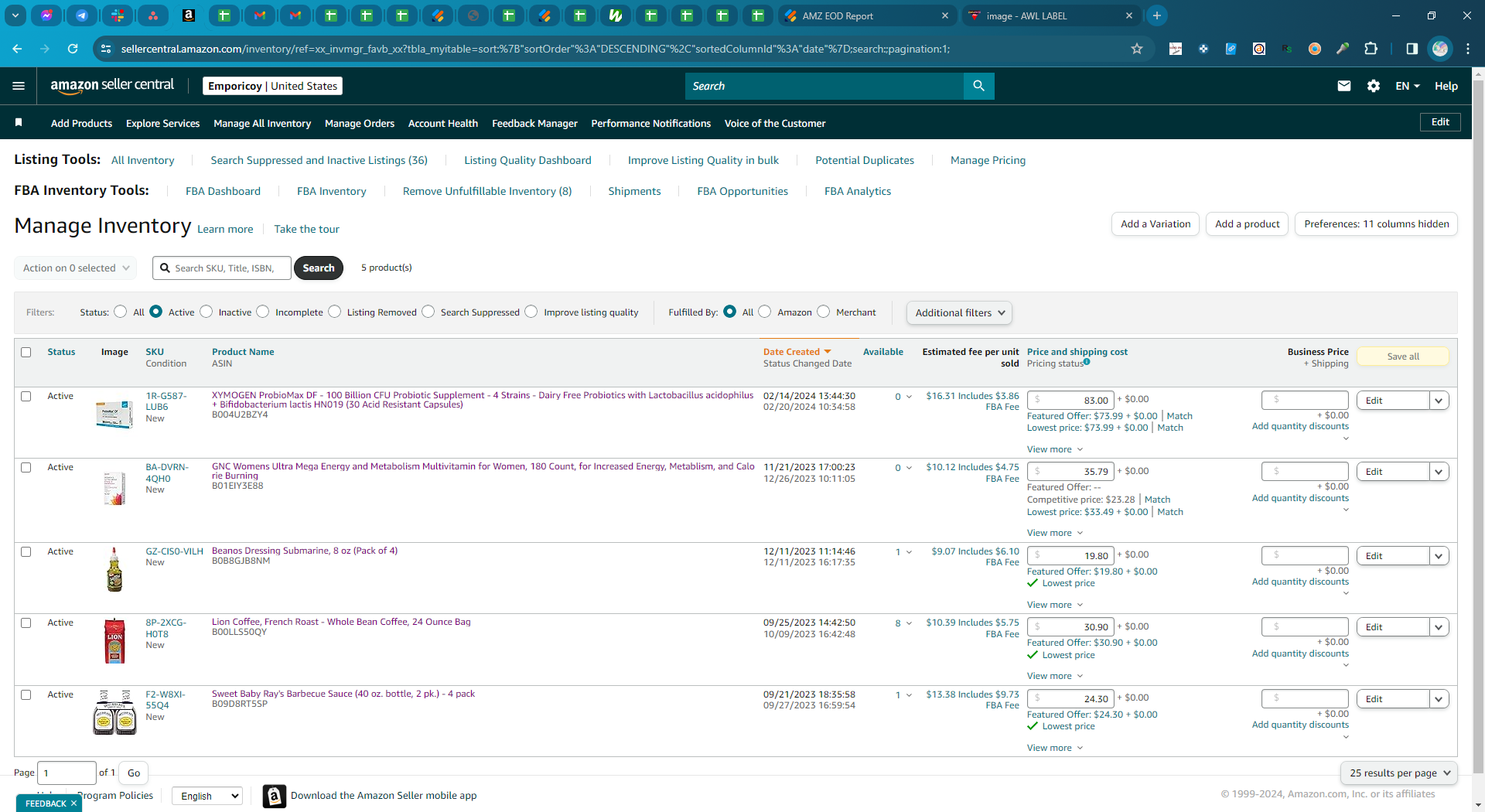
Task: Select the Inactive status filter
Action: pyautogui.click(x=206, y=312)
